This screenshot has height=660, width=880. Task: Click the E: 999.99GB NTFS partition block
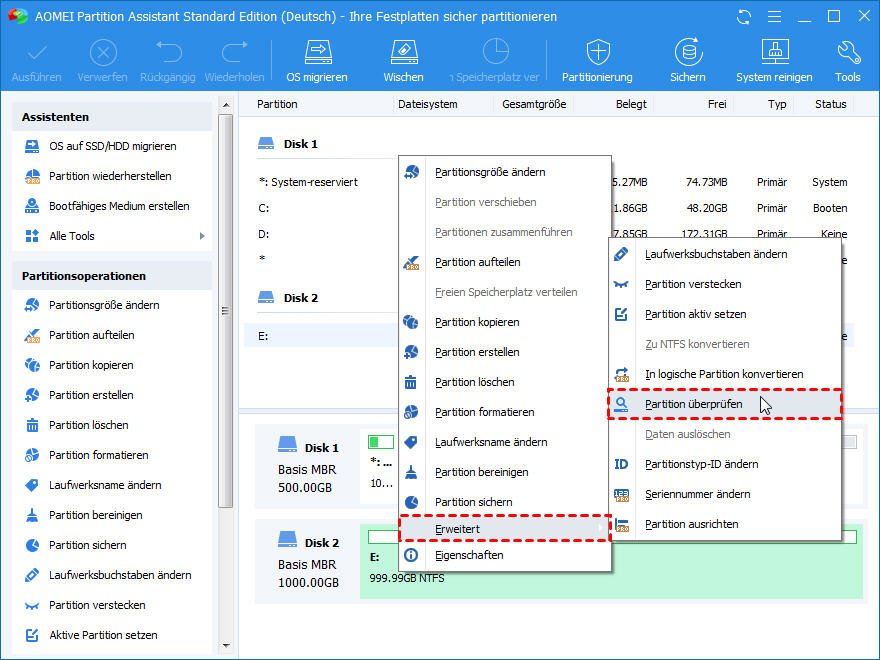click(611, 561)
